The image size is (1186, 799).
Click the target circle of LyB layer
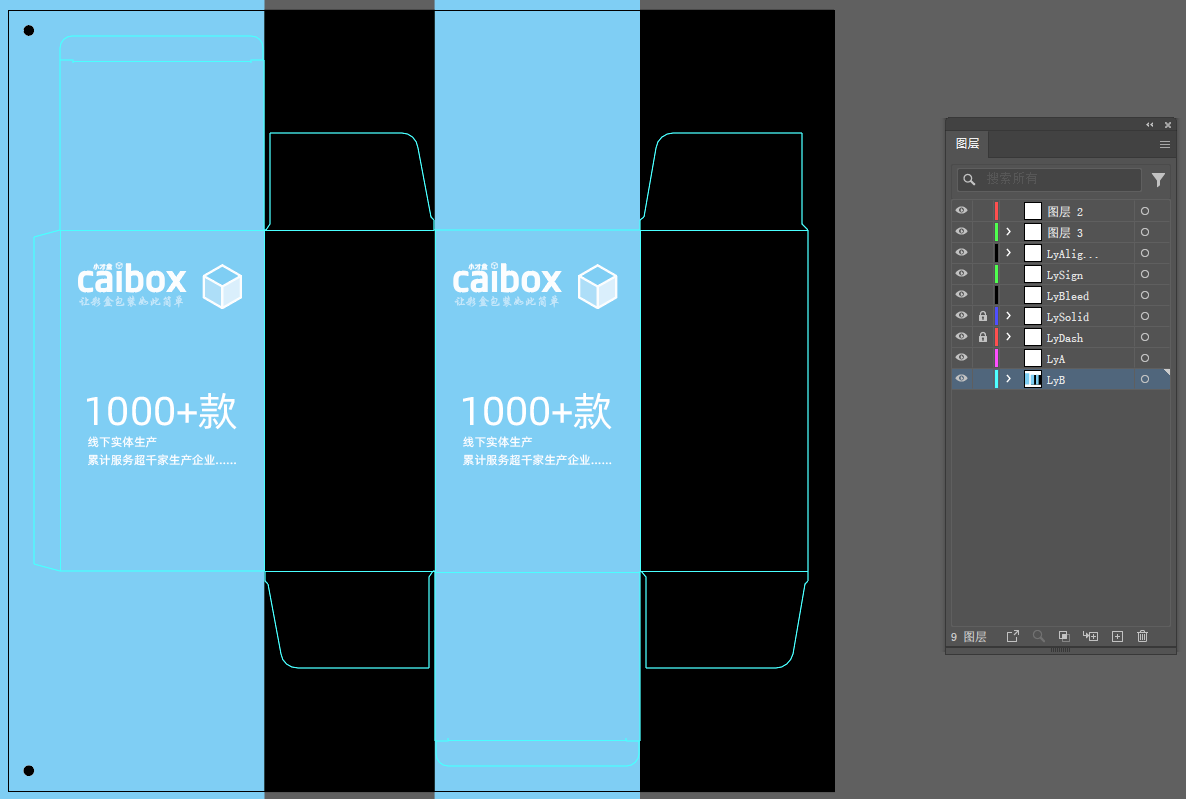click(1144, 379)
